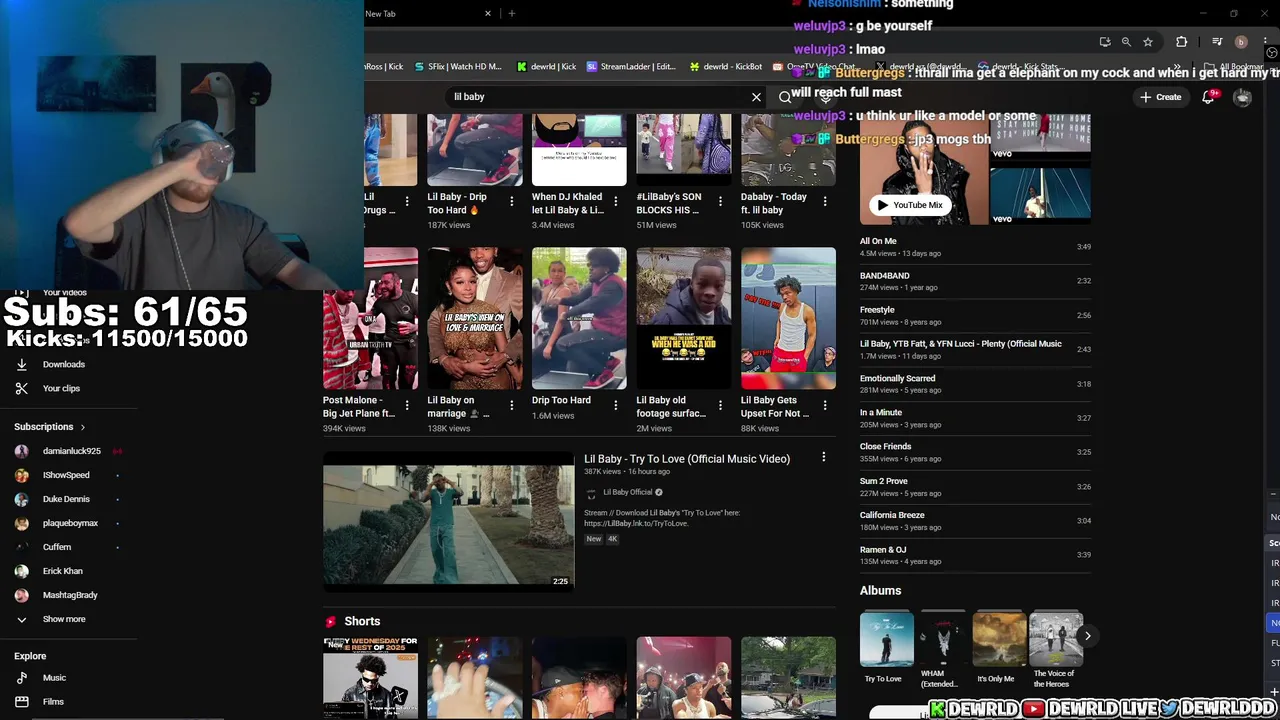1280x720 pixels.
Task: Open a new browser tab with plus
Action: 511,13
